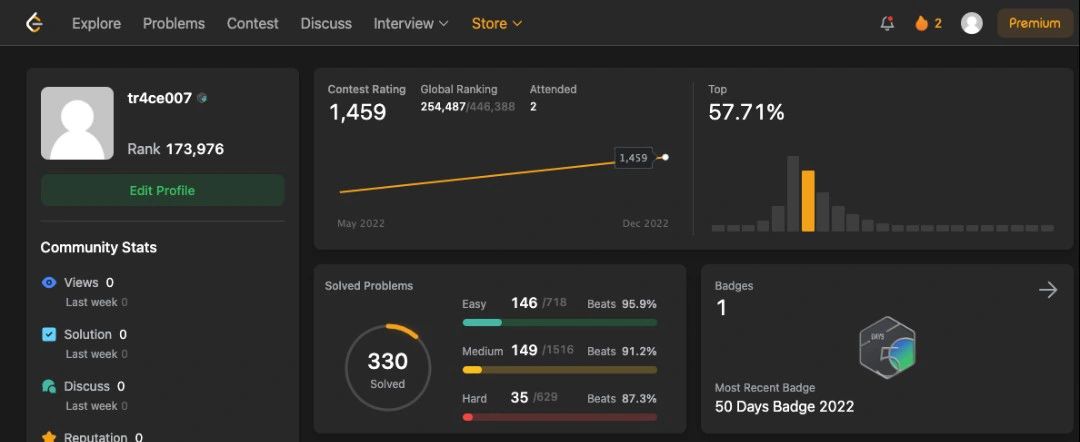Click Beats 91.2% text

point(622,351)
